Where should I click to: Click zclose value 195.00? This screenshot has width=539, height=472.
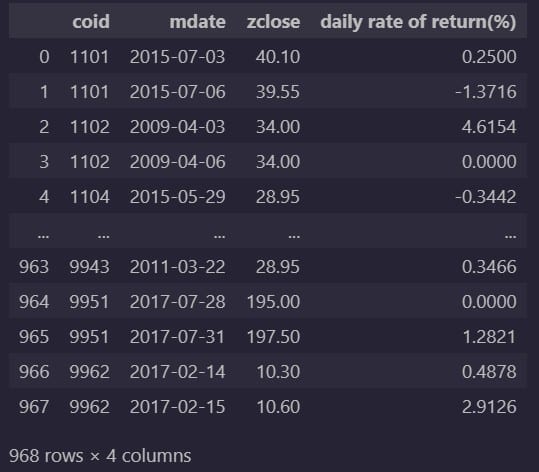(274, 302)
